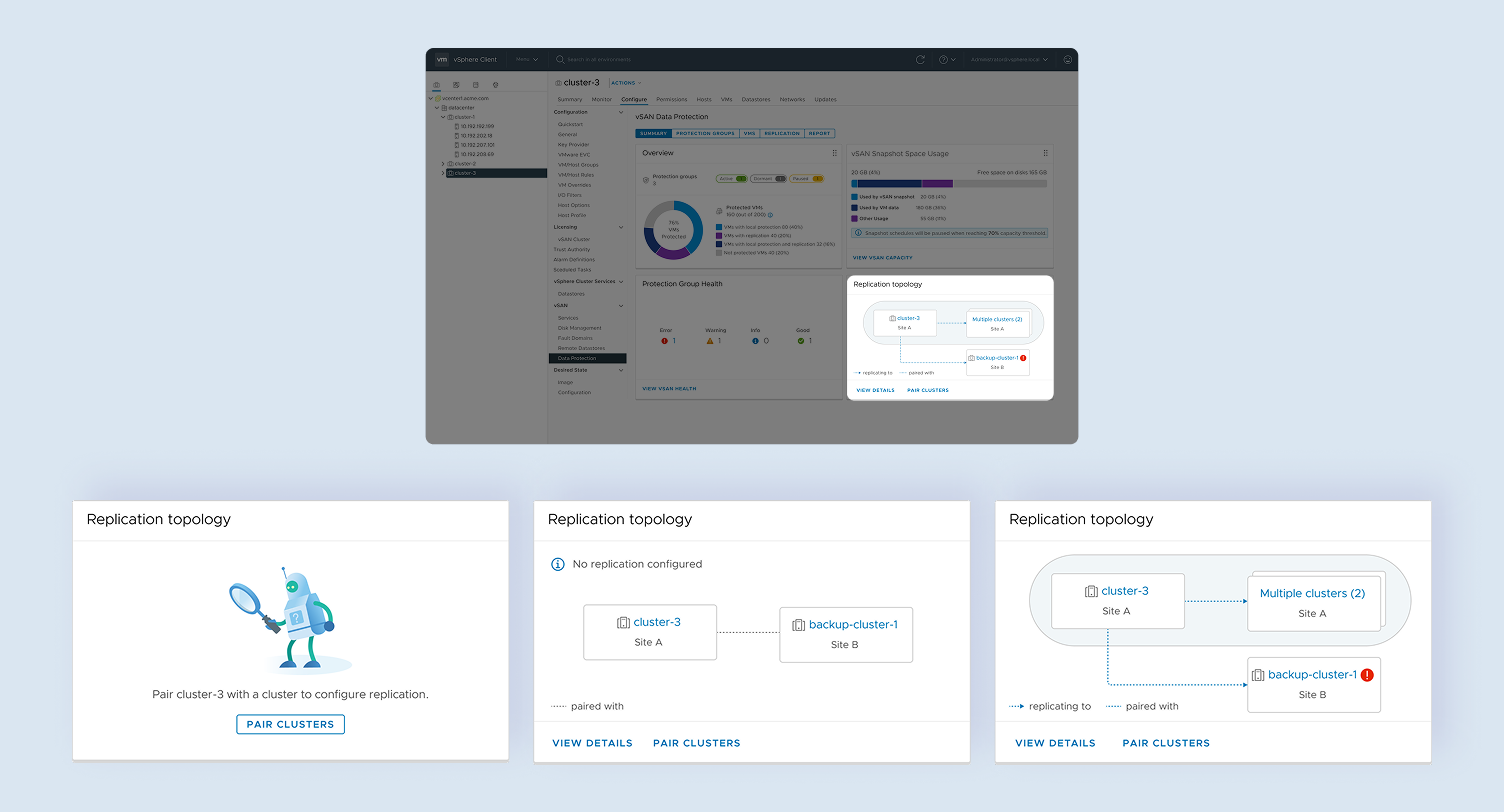This screenshot has width=1504, height=812.
Task: Open the Monitor tab for cluster-3
Action: click(x=601, y=100)
